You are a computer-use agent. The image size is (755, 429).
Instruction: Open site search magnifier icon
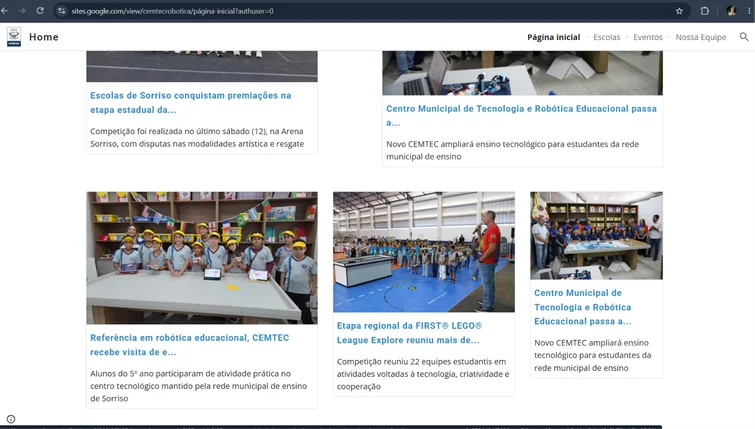pyautogui.click(x=744, y=37)
